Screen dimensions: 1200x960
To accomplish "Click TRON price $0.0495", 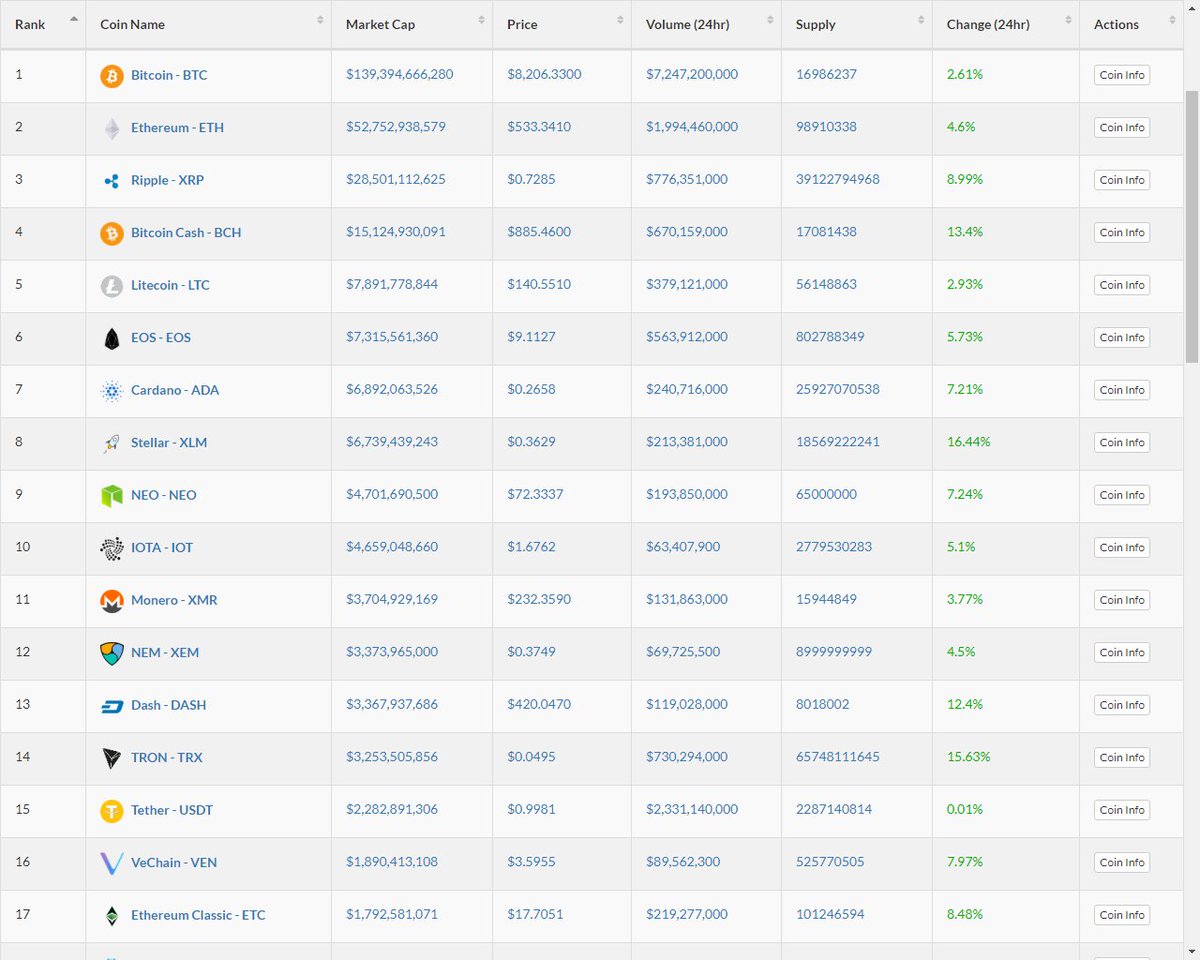I will coord(531,757).
